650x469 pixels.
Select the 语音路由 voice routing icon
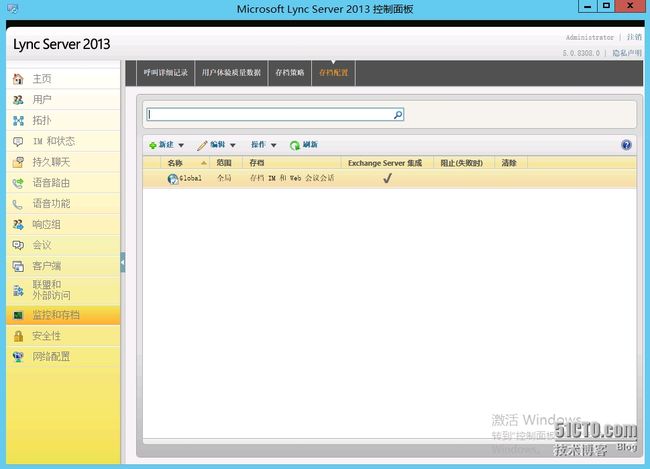click(18, 183)
